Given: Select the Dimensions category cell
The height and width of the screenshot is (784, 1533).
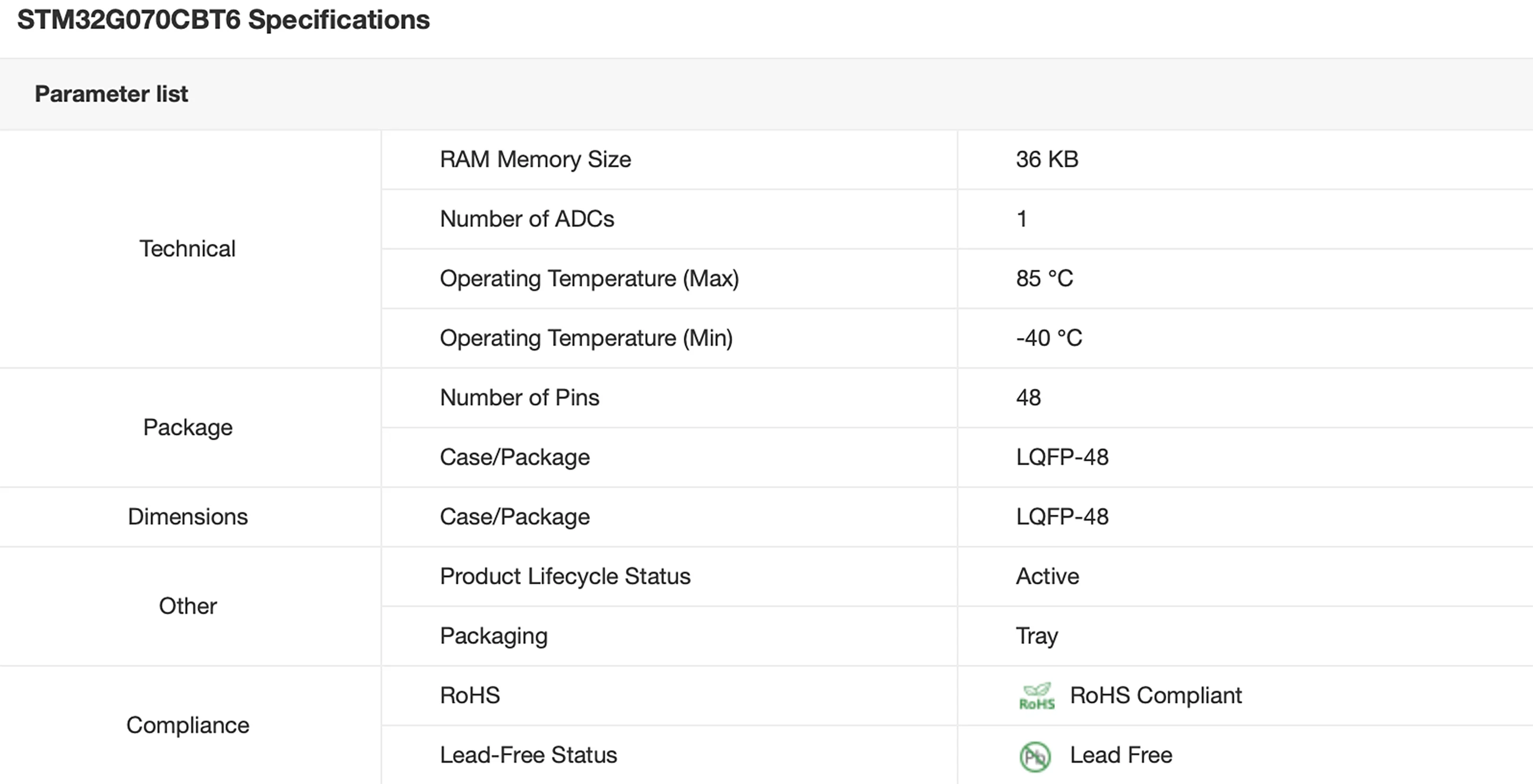Looking at the screenshot, I should 187,516.
